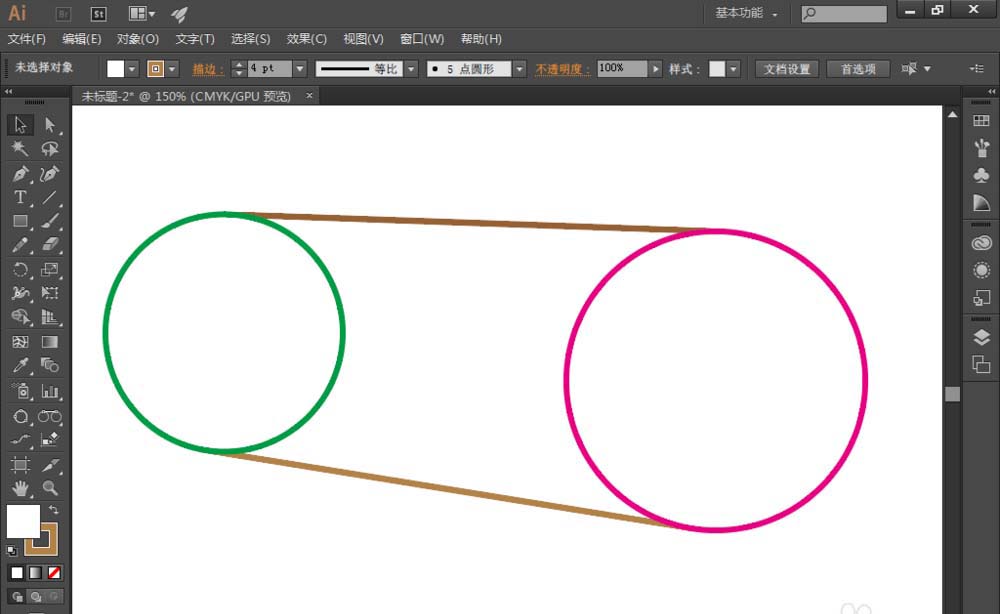1000x614 pixels.
Task: Open the 等比 width profile dropdown
Action: coord(411,69)
